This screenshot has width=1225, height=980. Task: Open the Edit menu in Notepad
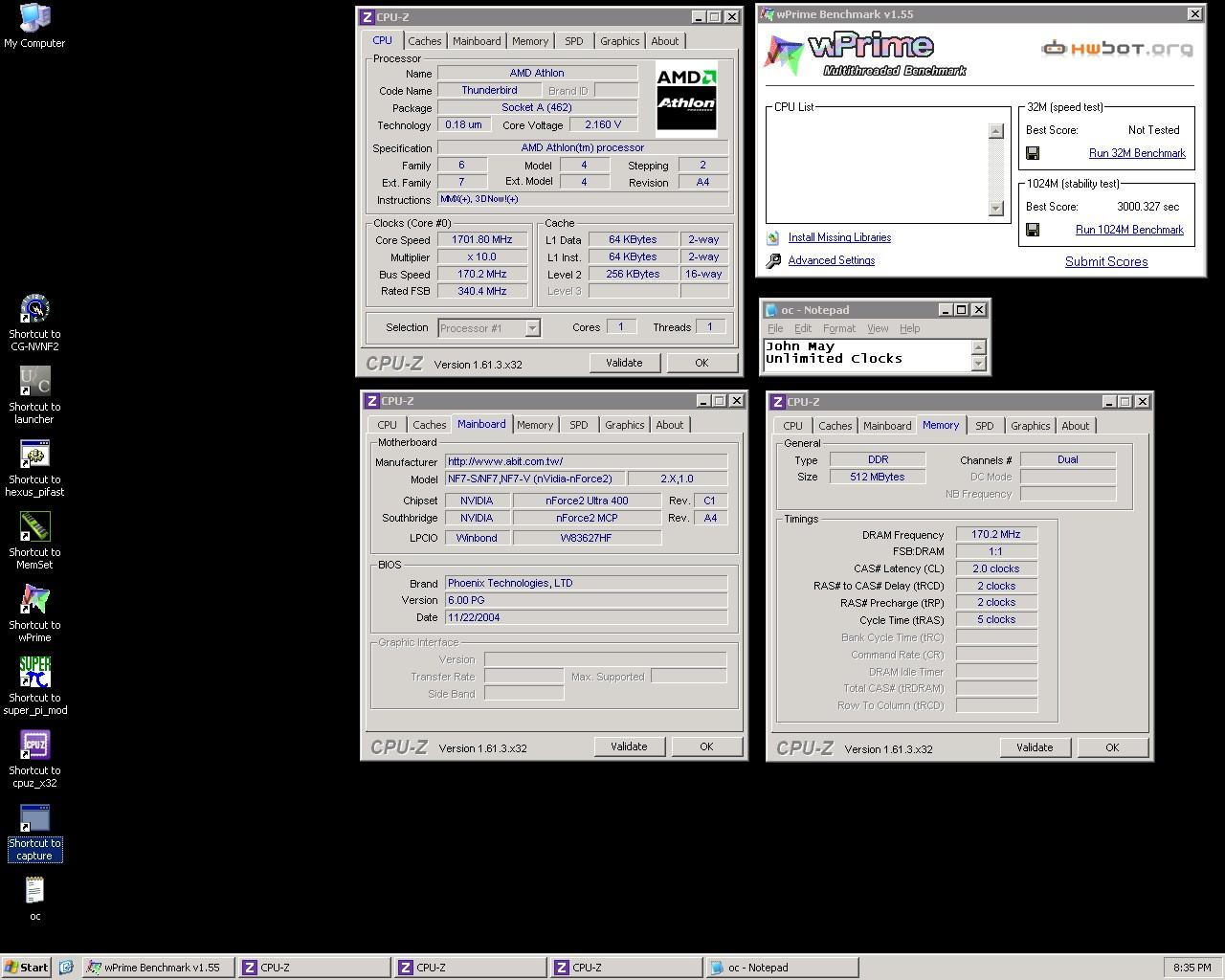(803, 328)
